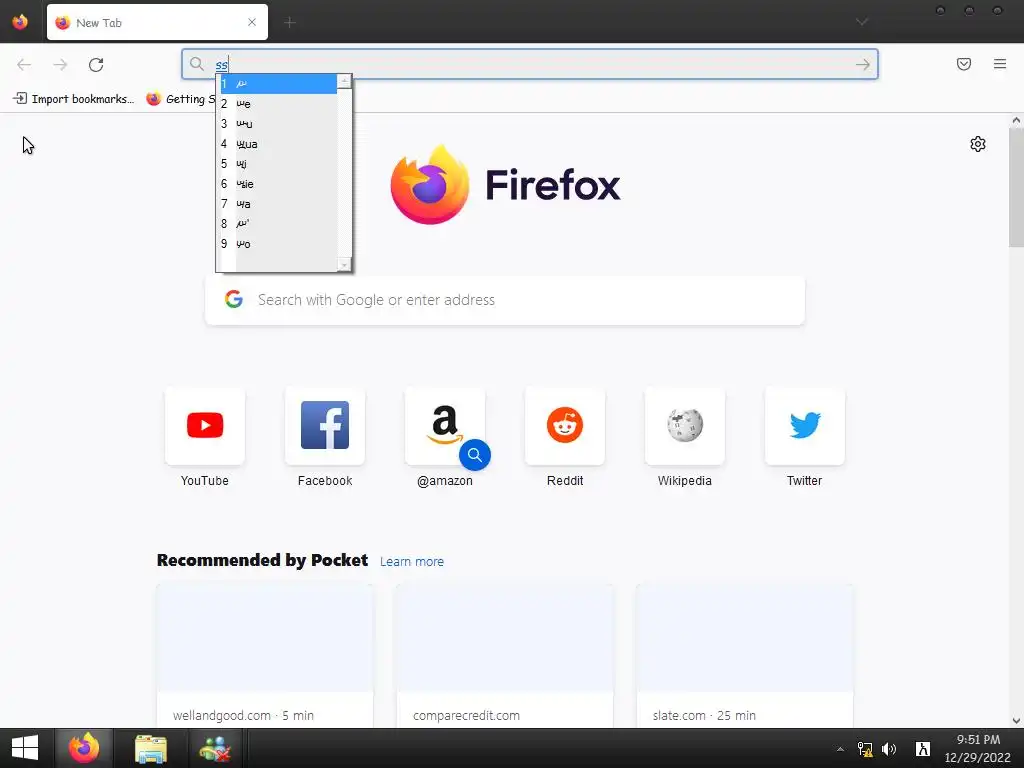Close the New Tab tab

[252, 22]
